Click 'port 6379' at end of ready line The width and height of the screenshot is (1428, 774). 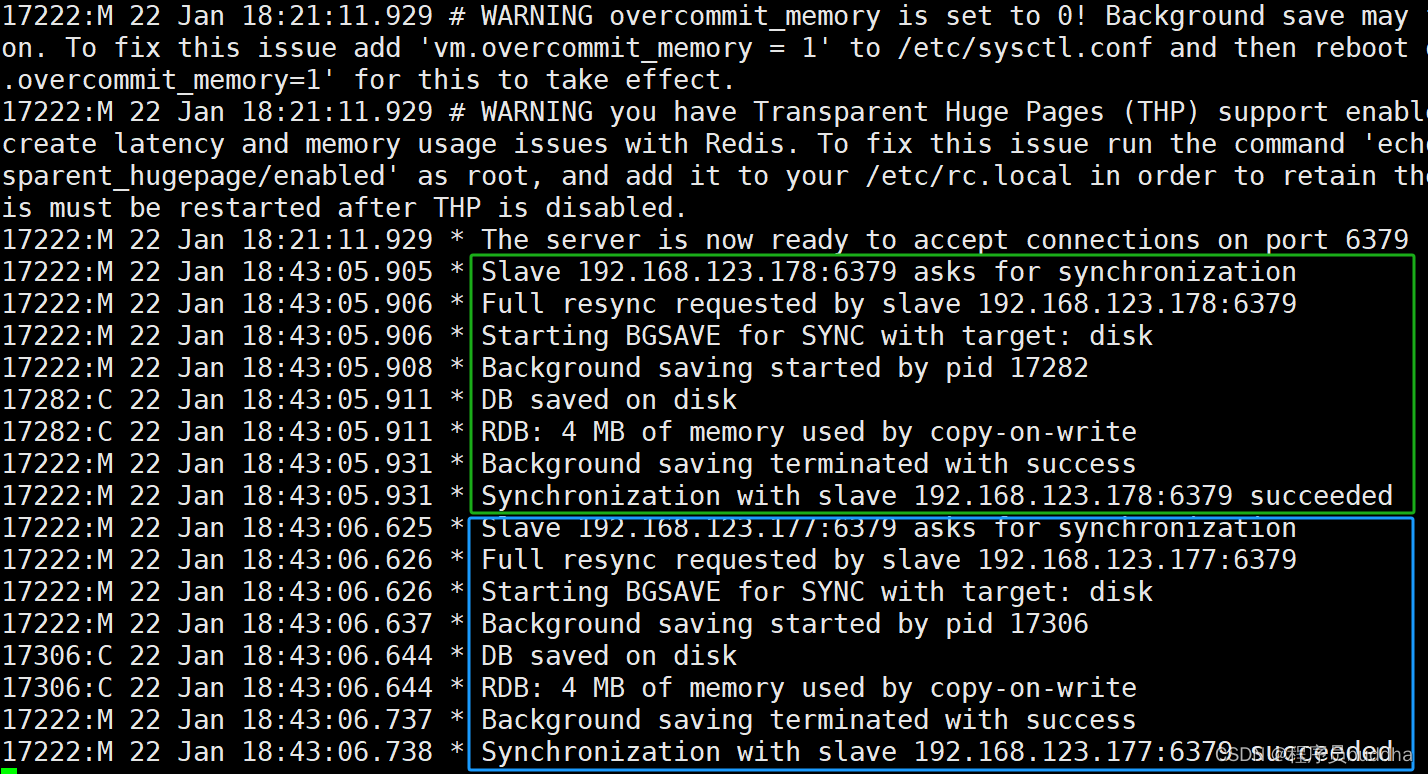[x=1337, y=240]
